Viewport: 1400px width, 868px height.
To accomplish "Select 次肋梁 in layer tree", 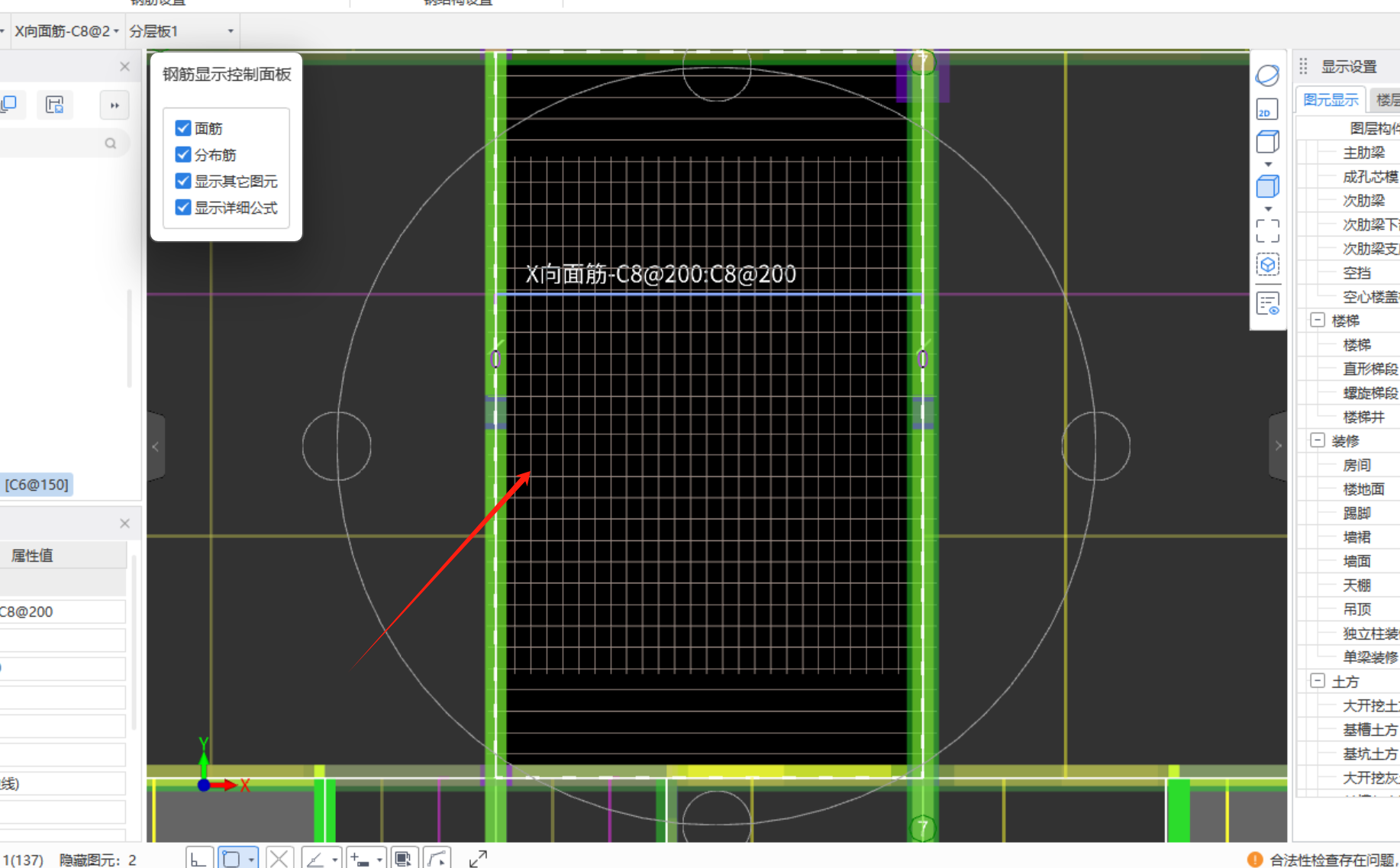I will (1363, 201).
